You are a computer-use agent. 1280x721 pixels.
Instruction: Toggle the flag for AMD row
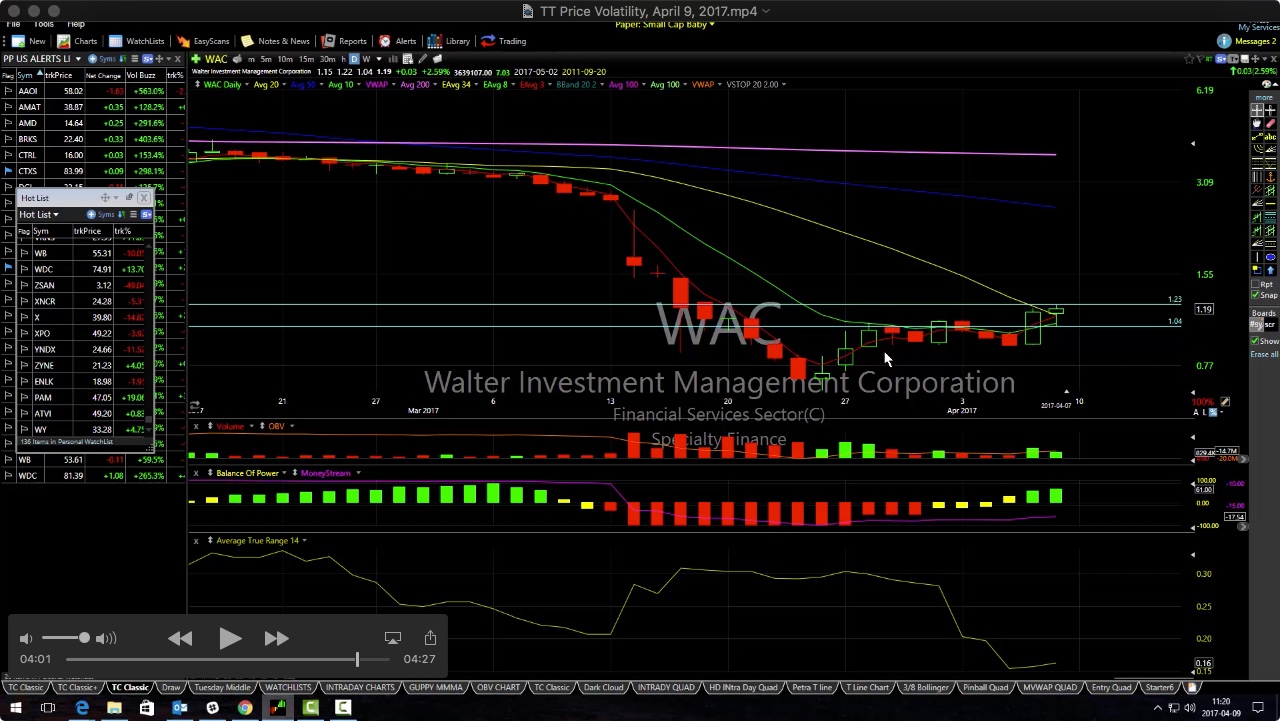pos(8,123)
